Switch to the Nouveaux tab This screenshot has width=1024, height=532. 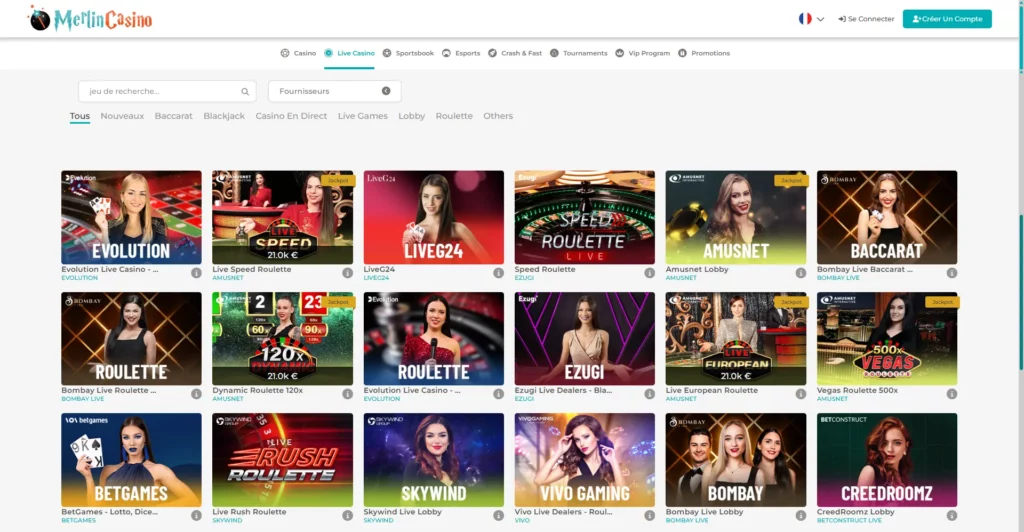pos(122,116)
